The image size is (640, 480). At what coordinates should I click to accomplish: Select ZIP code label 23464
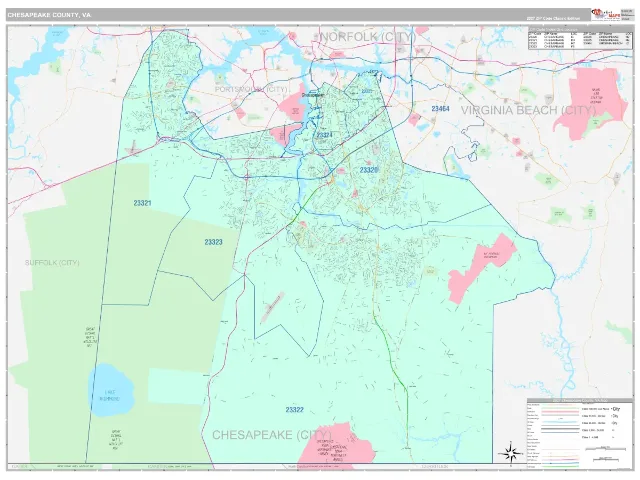point(440,109)
